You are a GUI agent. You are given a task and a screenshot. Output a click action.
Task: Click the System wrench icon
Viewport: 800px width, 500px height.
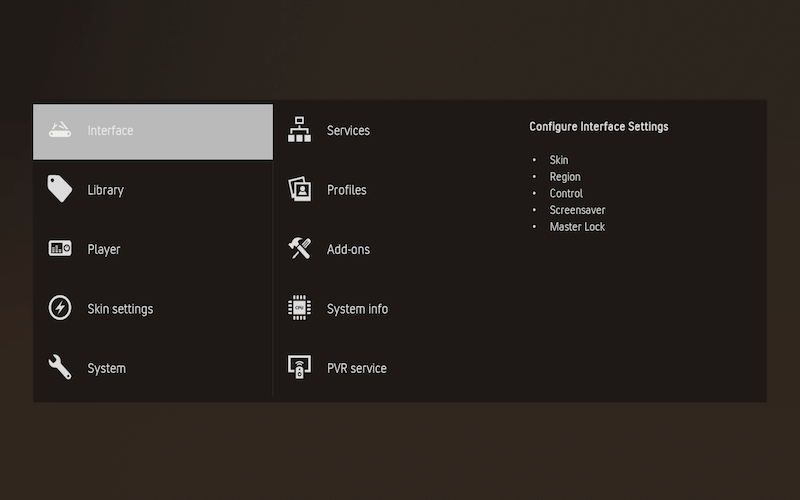point(60,367)
